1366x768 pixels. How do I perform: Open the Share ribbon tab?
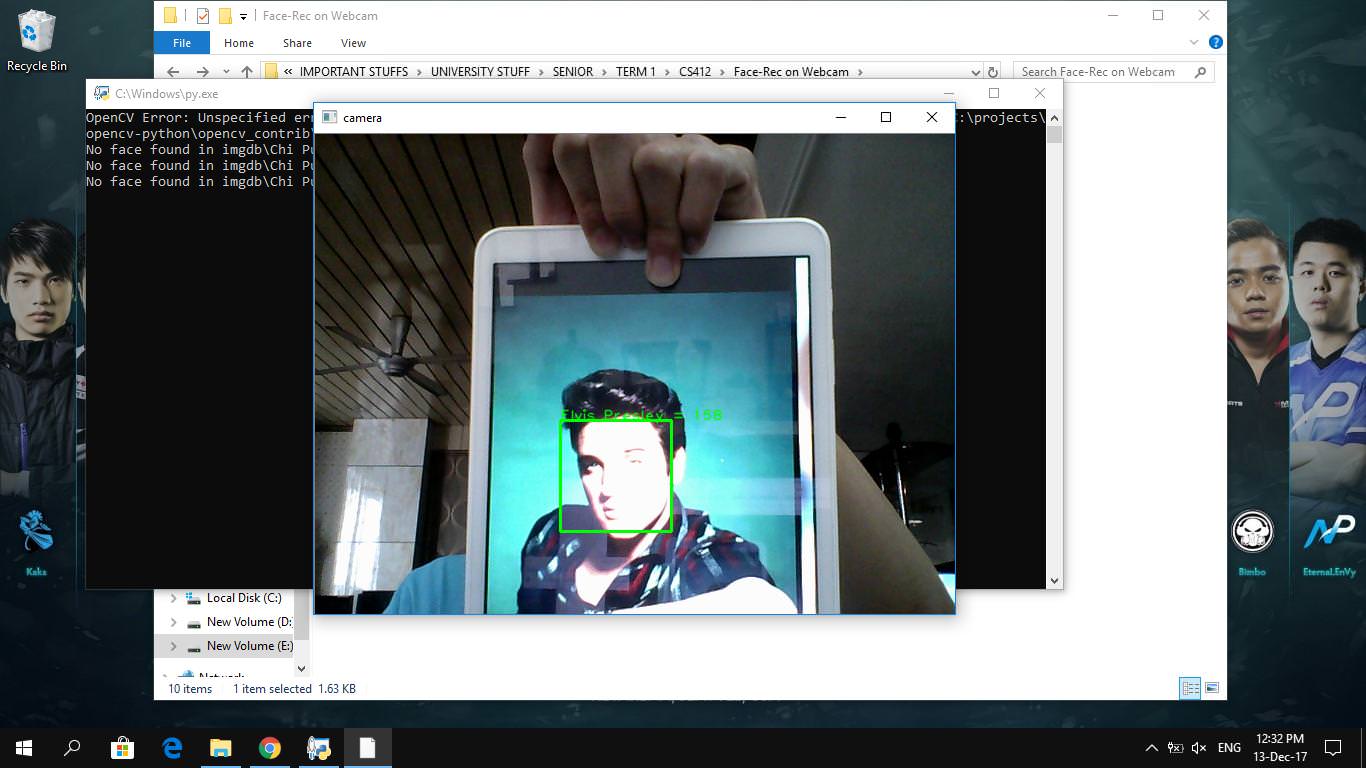pyautogui.click(x=297, y=43)
